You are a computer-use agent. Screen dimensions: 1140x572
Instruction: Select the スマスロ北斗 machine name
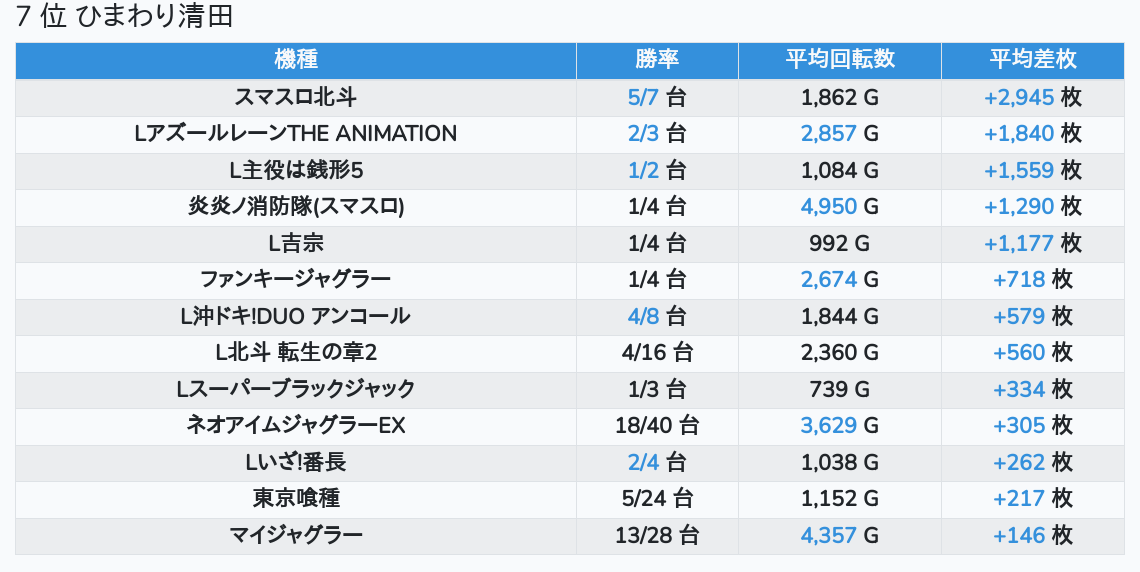295,97
